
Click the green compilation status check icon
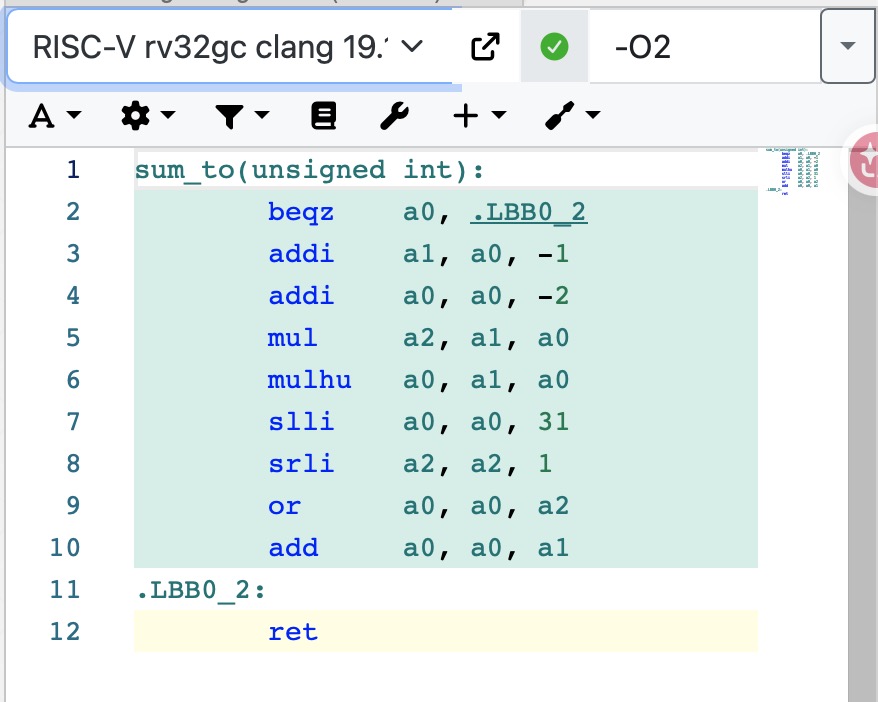point(554,46)
